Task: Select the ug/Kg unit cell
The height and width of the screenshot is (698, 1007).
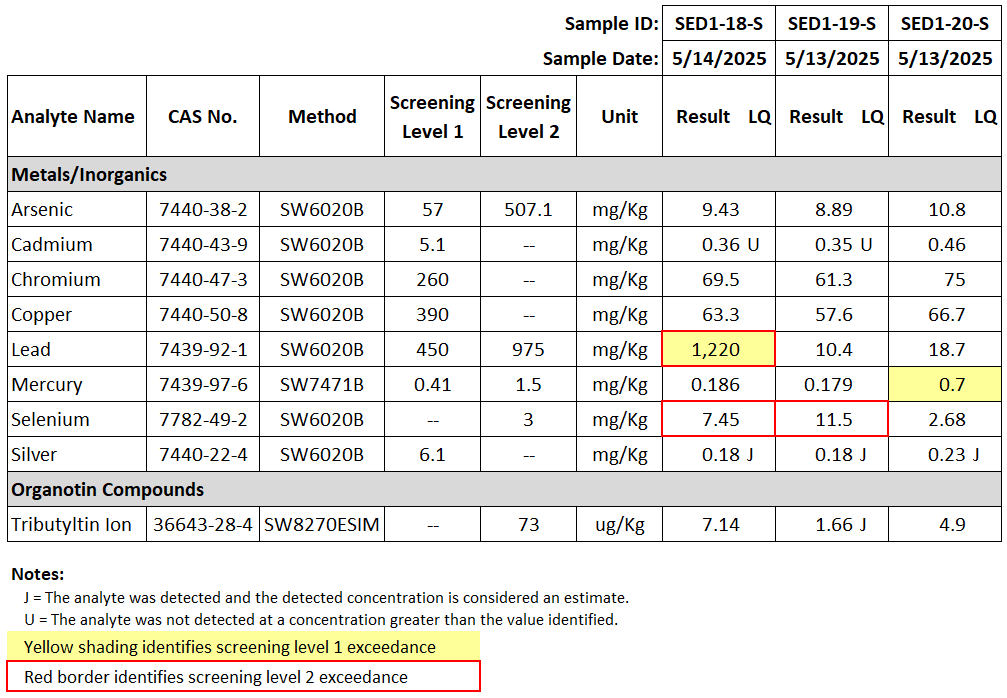Action: click(618, 523)
